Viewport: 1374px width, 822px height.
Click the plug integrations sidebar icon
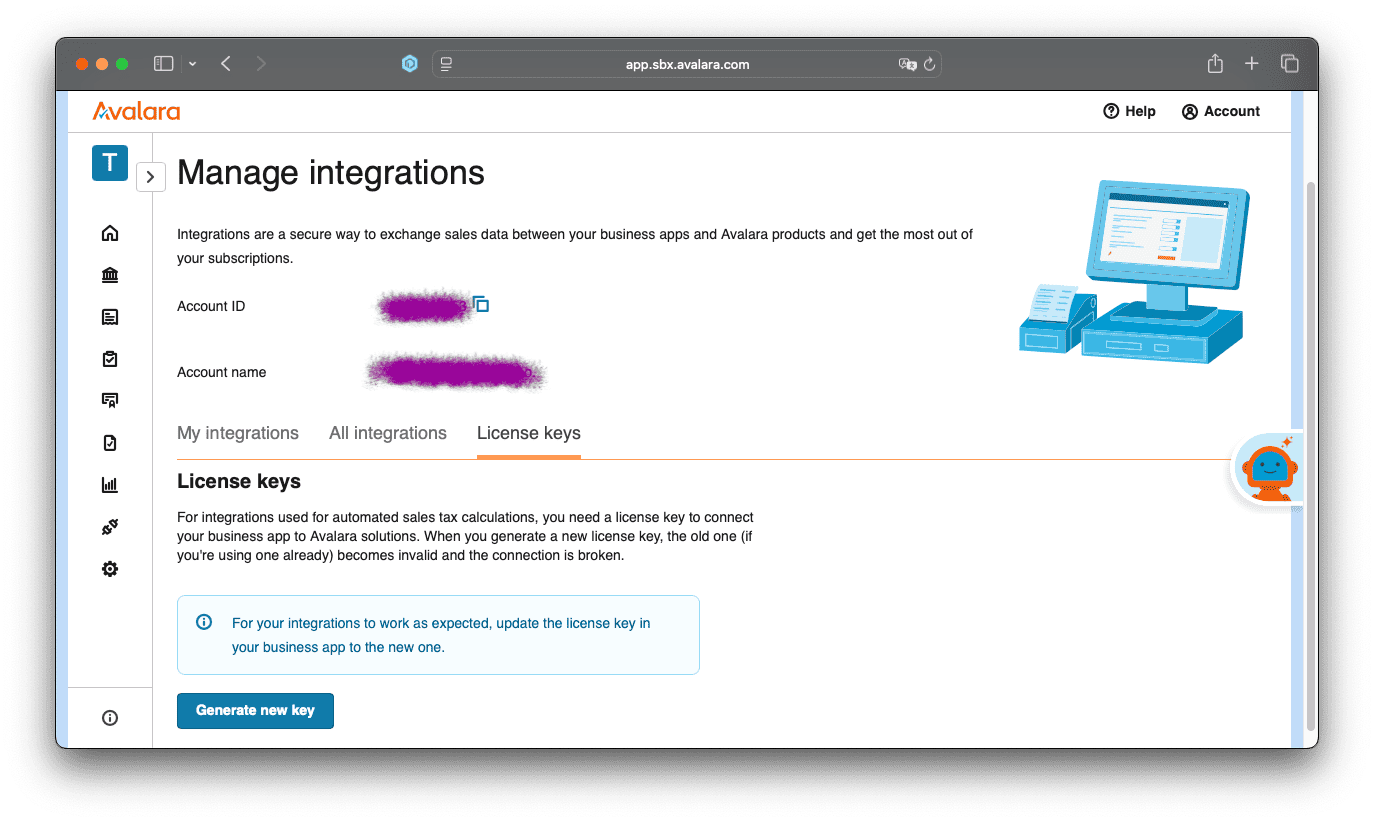click(x=110, y=527)
